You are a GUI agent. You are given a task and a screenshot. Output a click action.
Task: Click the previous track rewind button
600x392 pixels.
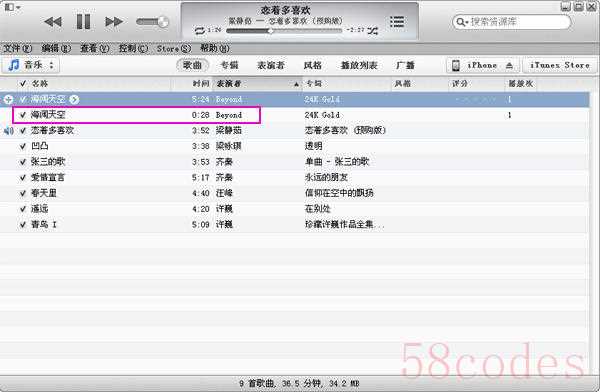click(53, 22)
